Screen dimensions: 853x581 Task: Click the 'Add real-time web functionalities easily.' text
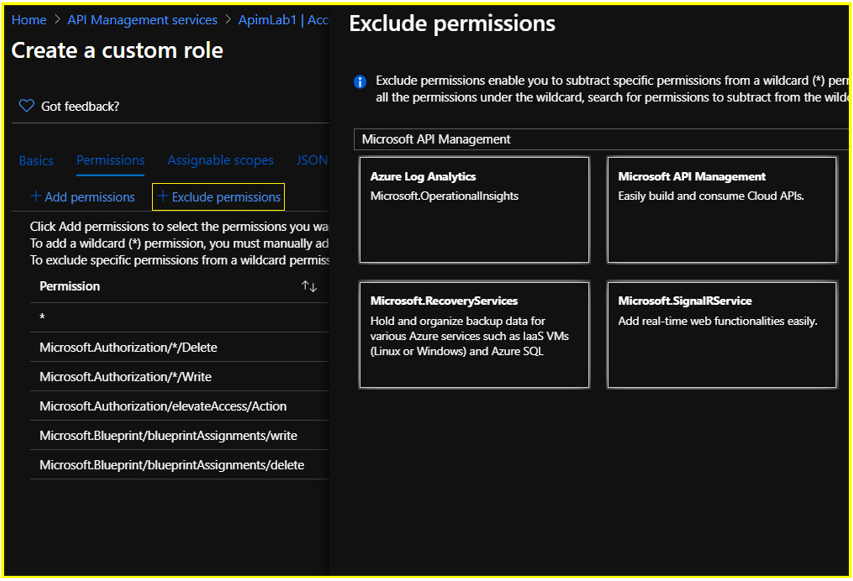(718, 321)
